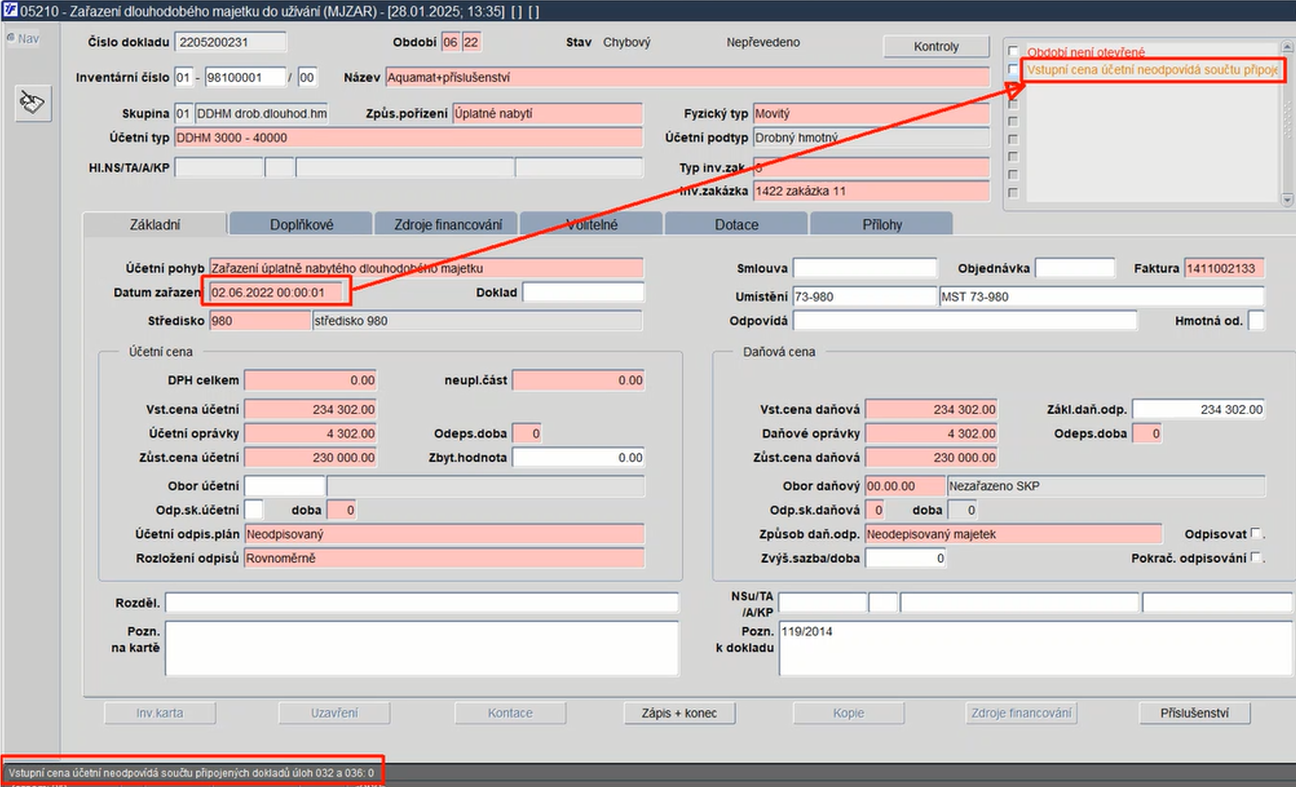Image resolution: width=1296 pixels, height=787 pixels.
Task: Switch to the Přílohy tab
Action: pyautogui.click(x=881, y=224)
